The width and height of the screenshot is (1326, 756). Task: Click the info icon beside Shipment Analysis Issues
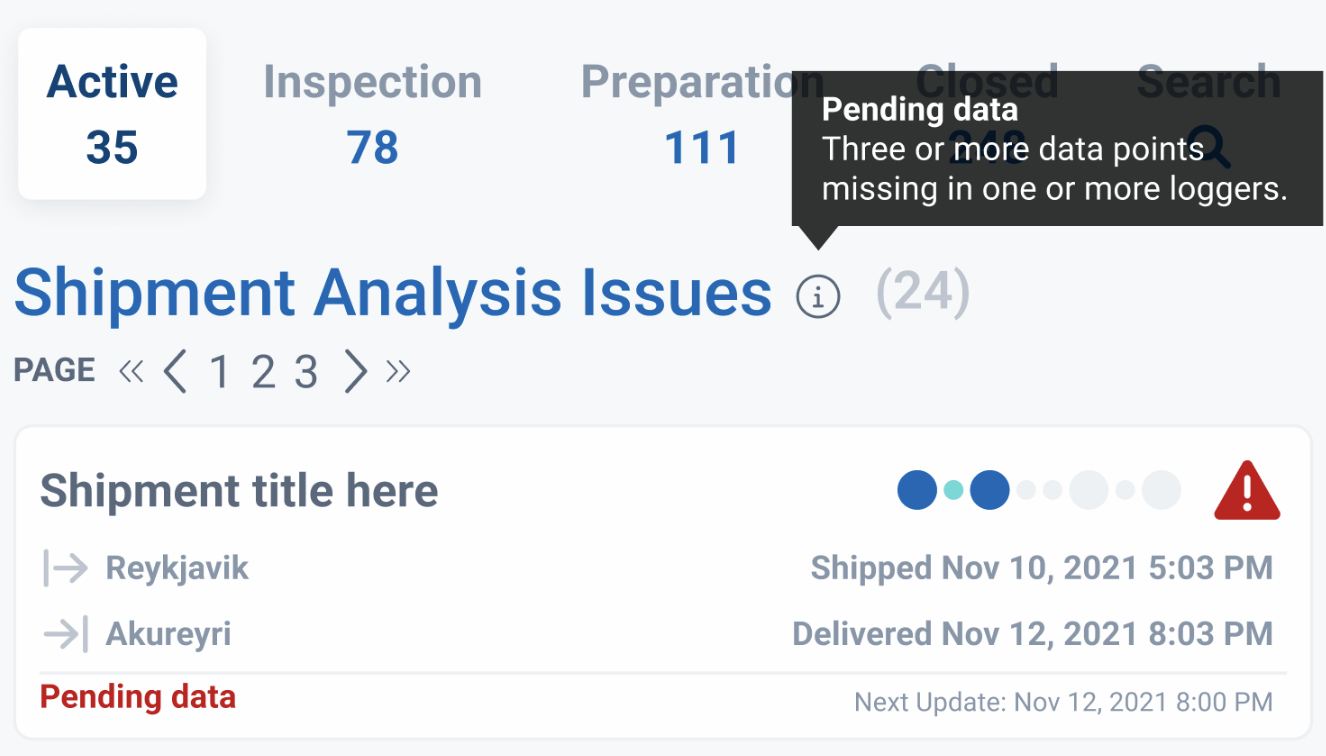(x=818, y=297)
